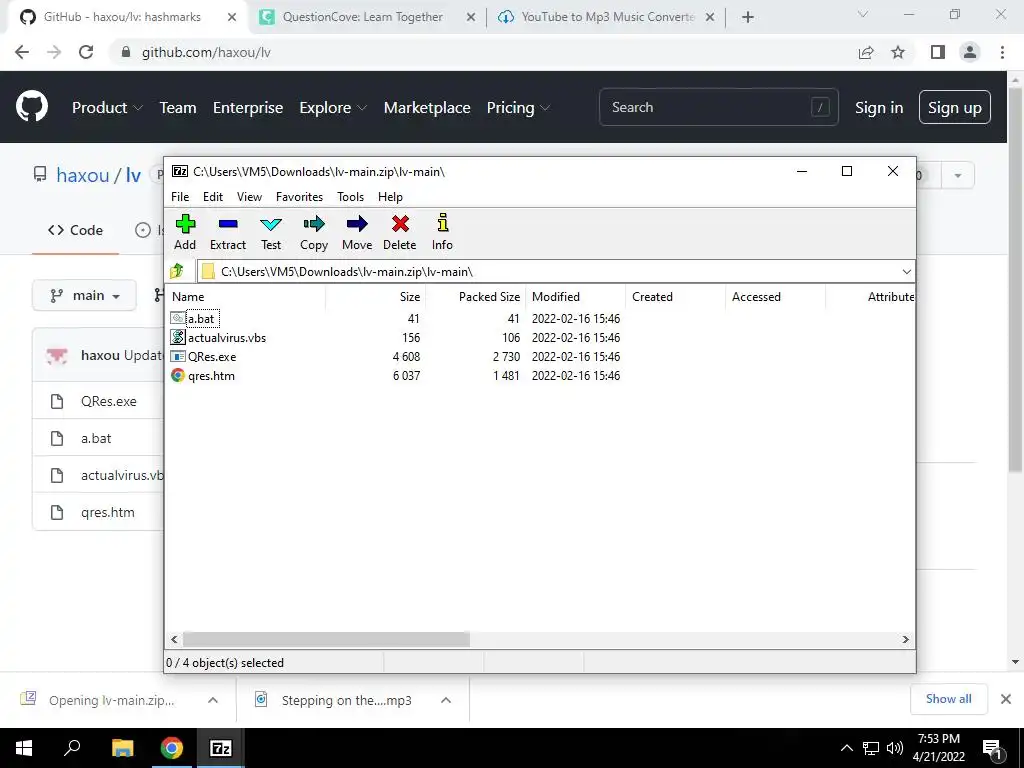
Task: Open the Favorites menu
Action: pyautogui.click(x=300, y=197)
